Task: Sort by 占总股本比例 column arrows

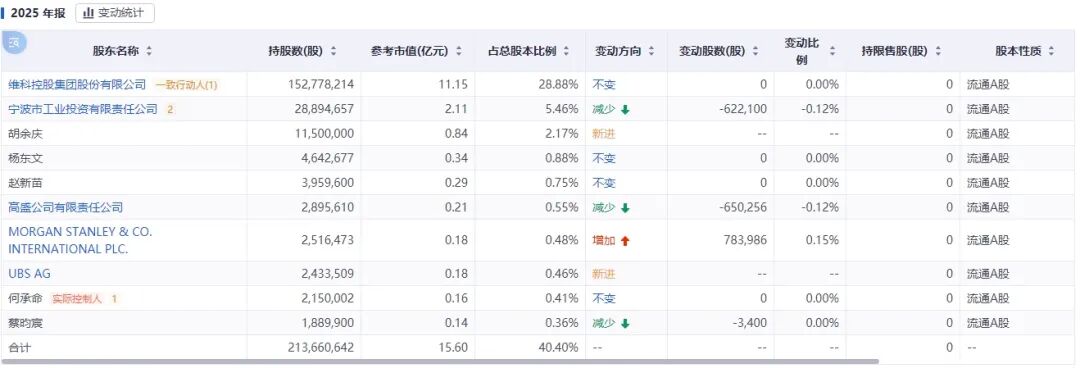Action: (566, 51)
